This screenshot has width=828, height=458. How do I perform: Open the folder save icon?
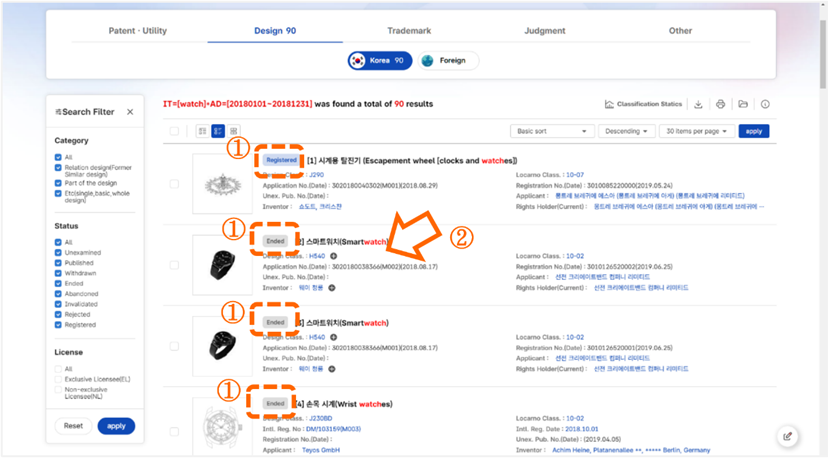pyautogui.click(x=743, y=104)
